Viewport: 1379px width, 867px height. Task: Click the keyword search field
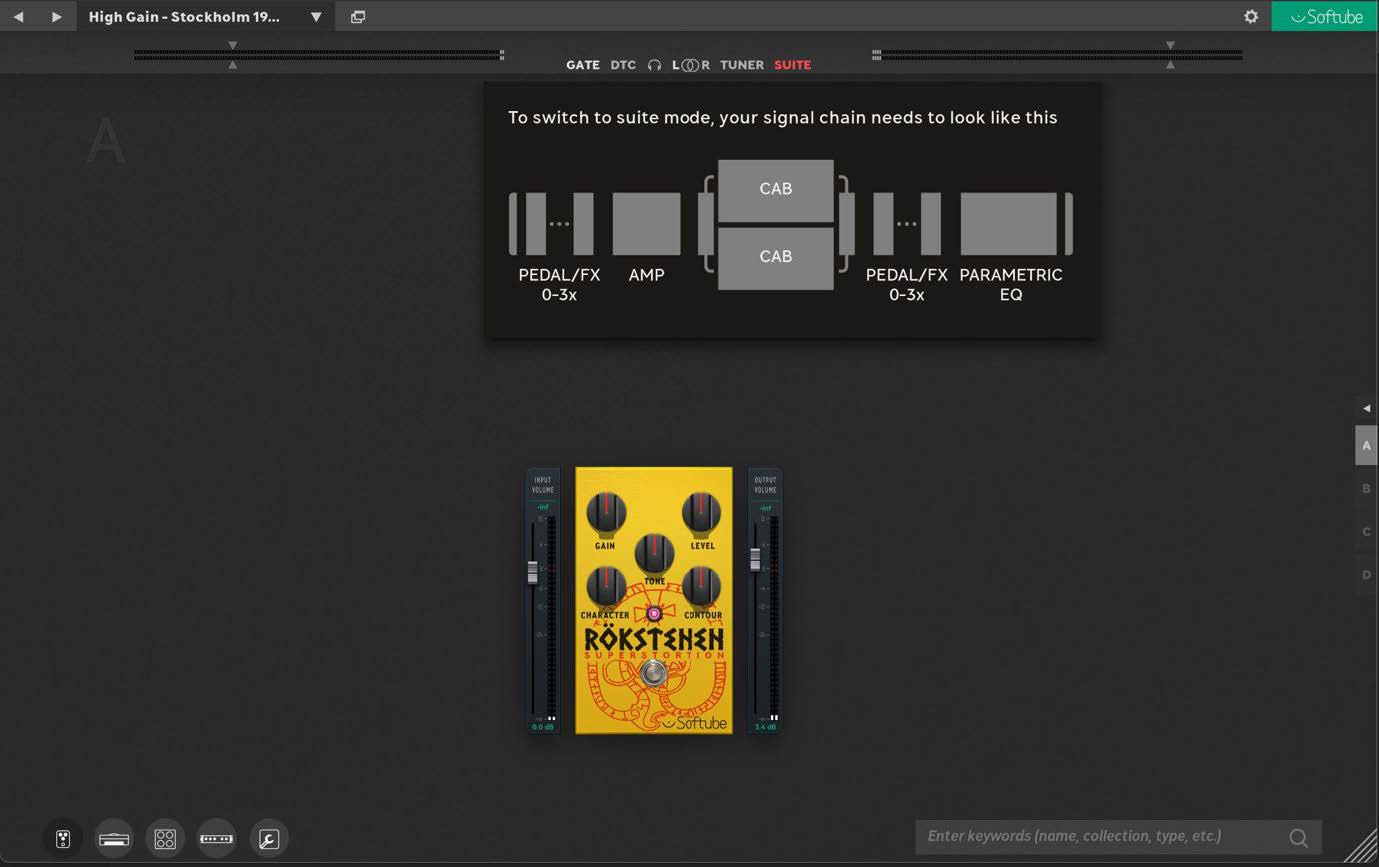(x=1100, y=836)
